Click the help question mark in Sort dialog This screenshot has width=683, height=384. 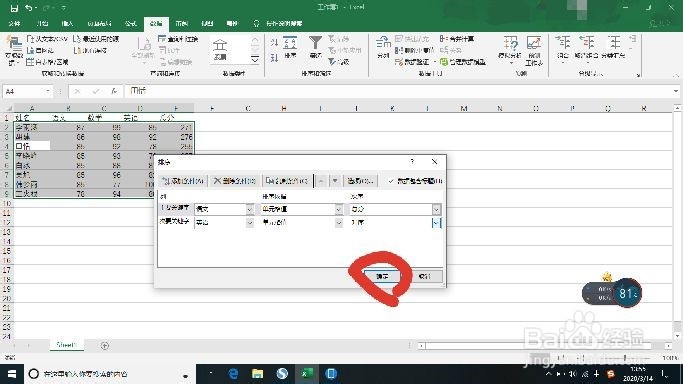tap(412, 162)
